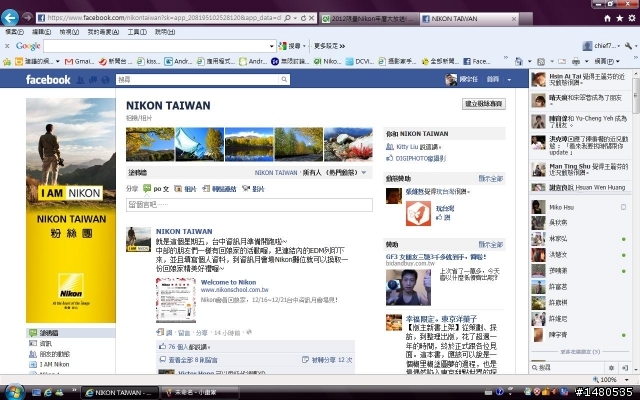640x400 pixels.
Task: Open the www.nikonschool.com.tw link
Action: [x=235, y=290]
